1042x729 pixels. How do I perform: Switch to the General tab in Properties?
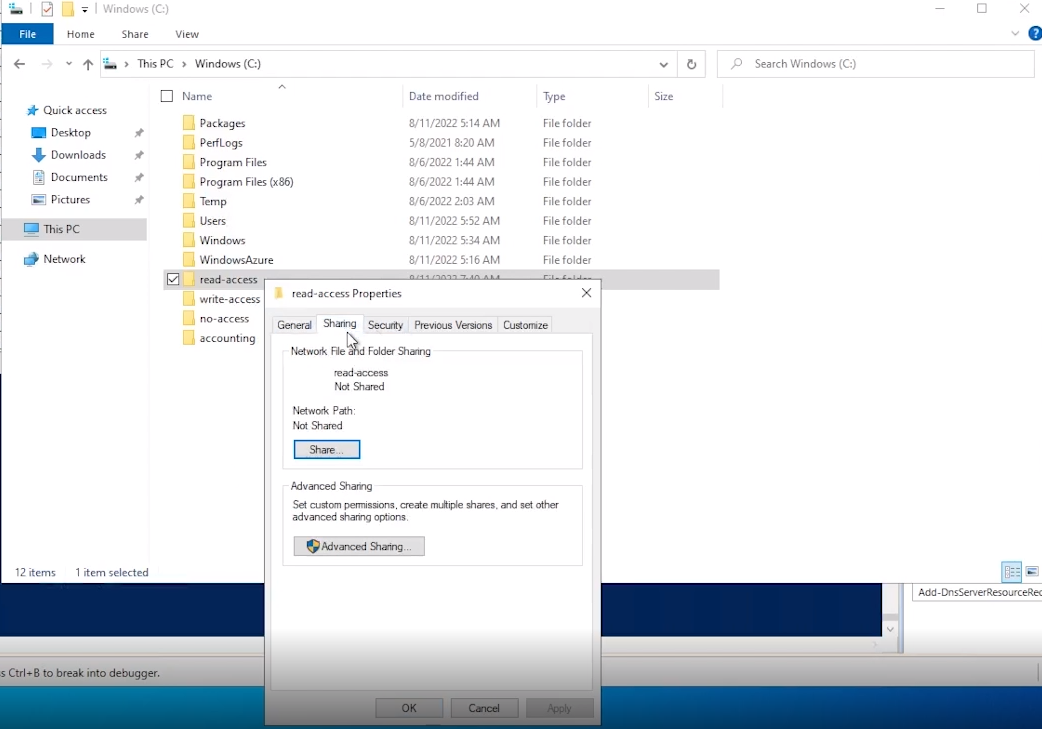coord(294,325)
